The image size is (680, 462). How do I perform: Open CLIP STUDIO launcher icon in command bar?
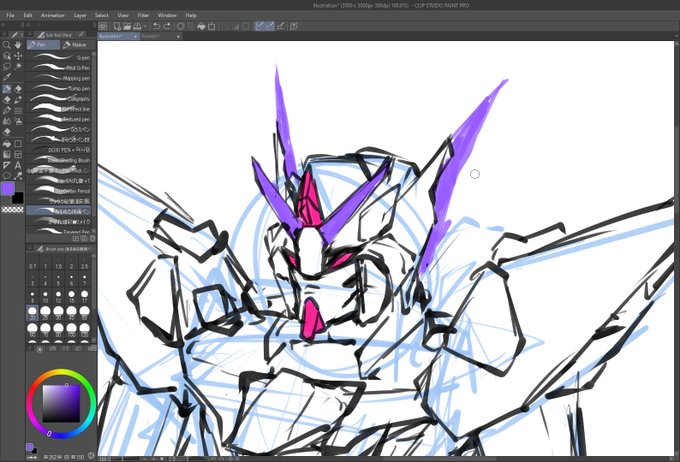[103, 26]
